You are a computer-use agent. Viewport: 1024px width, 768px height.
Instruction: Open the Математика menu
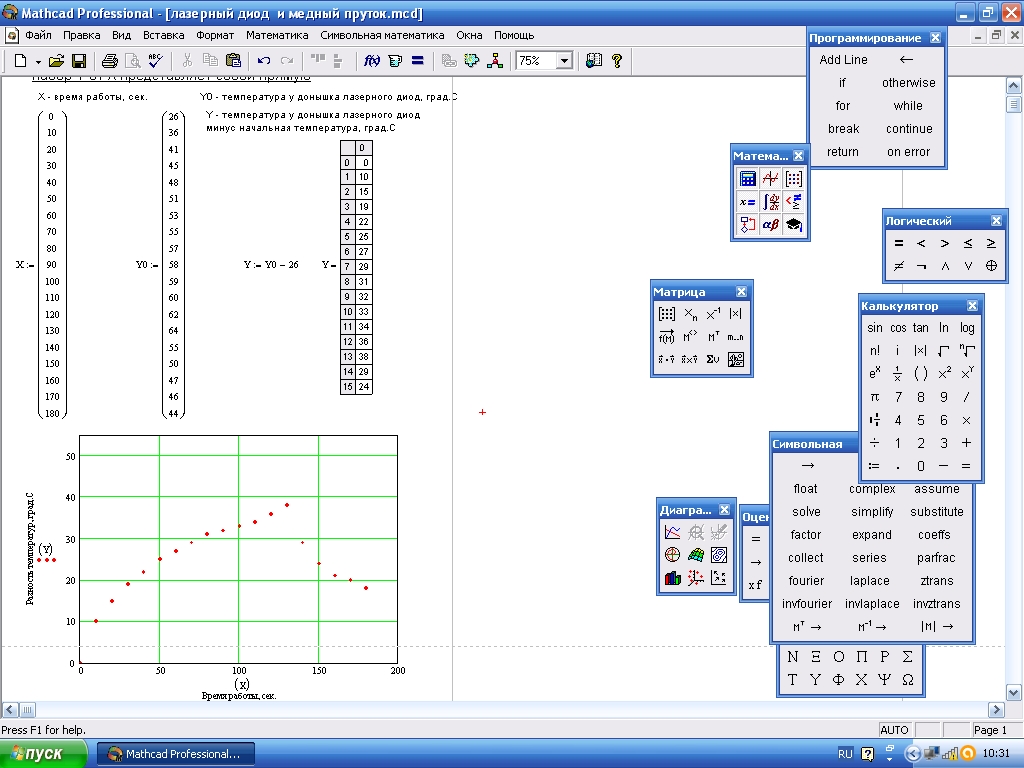[277, 35]
